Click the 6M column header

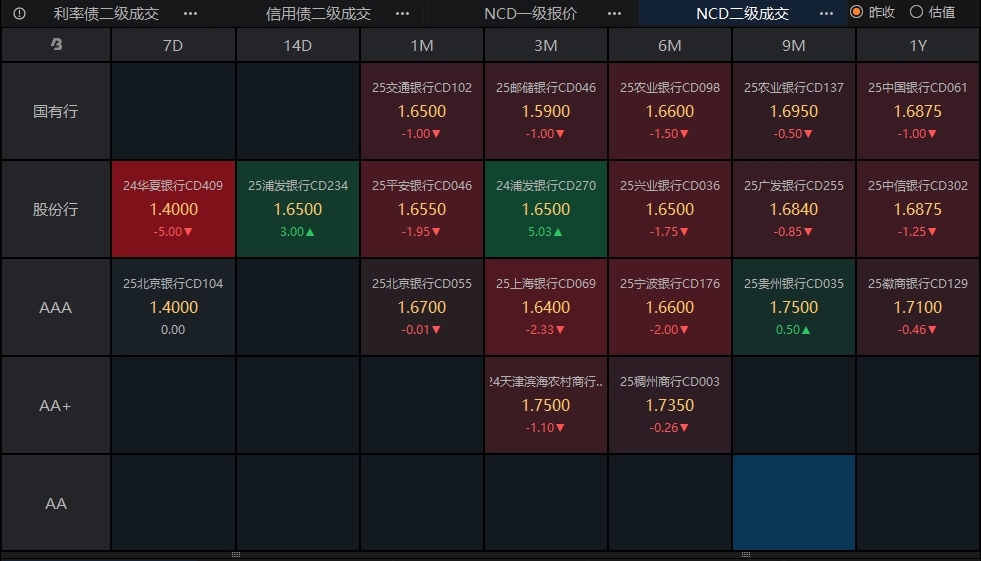coord(669,45)
